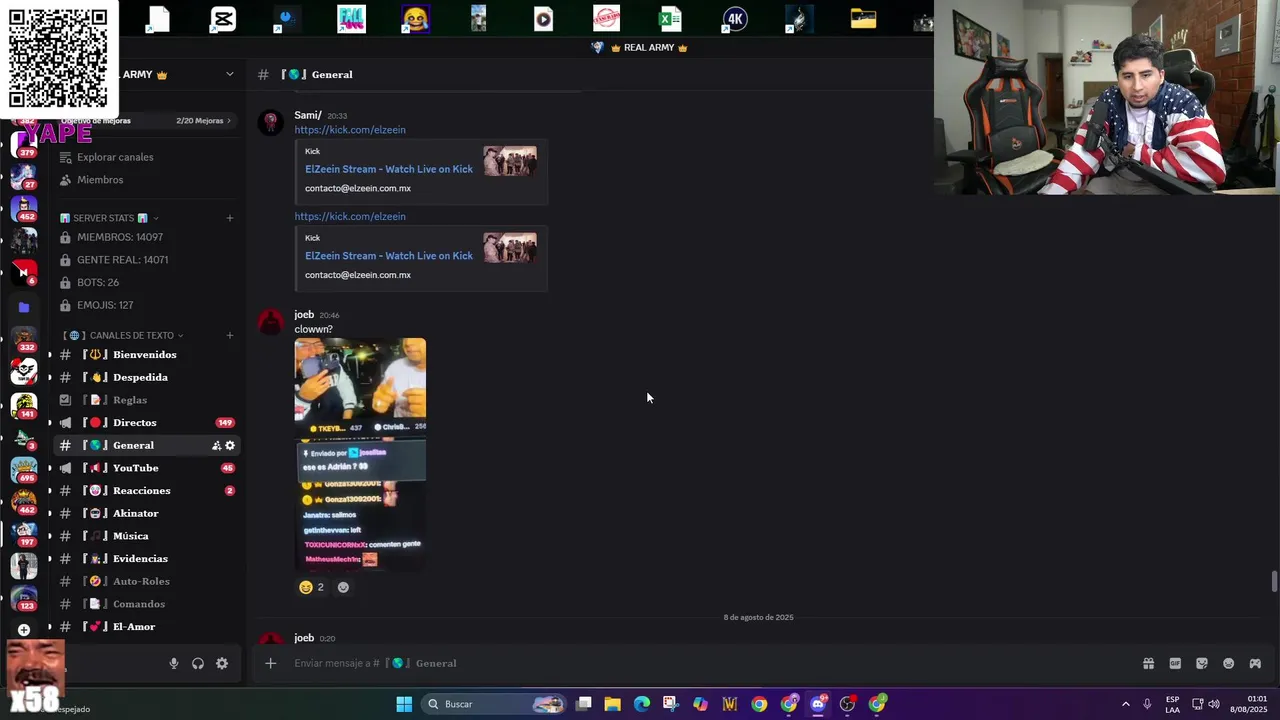Screen dimensions: 1280x720
Task: Select the BOTS: 26 stat channel
Action: pos(98,282)
